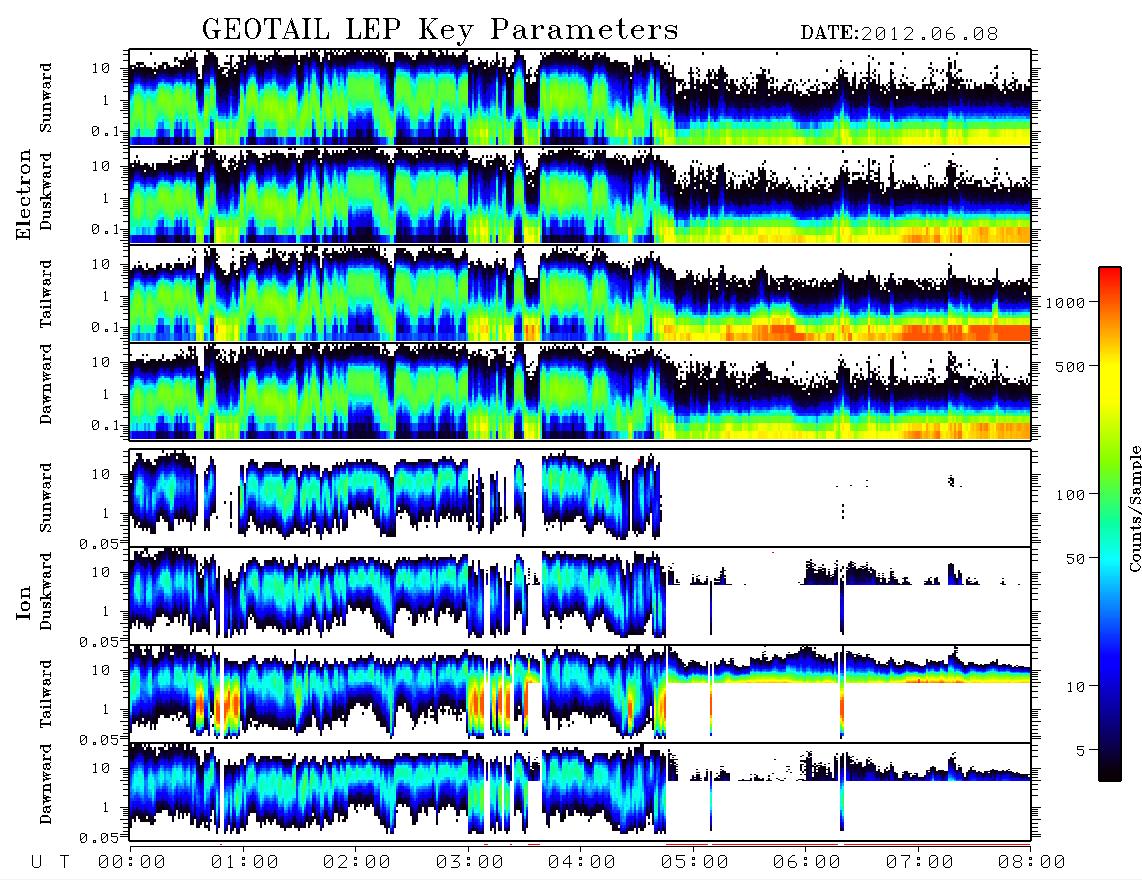The height and width of the screenshot is (880, 1142).
Task: Select the UT time axis label
Action: [x=50, y=862]
